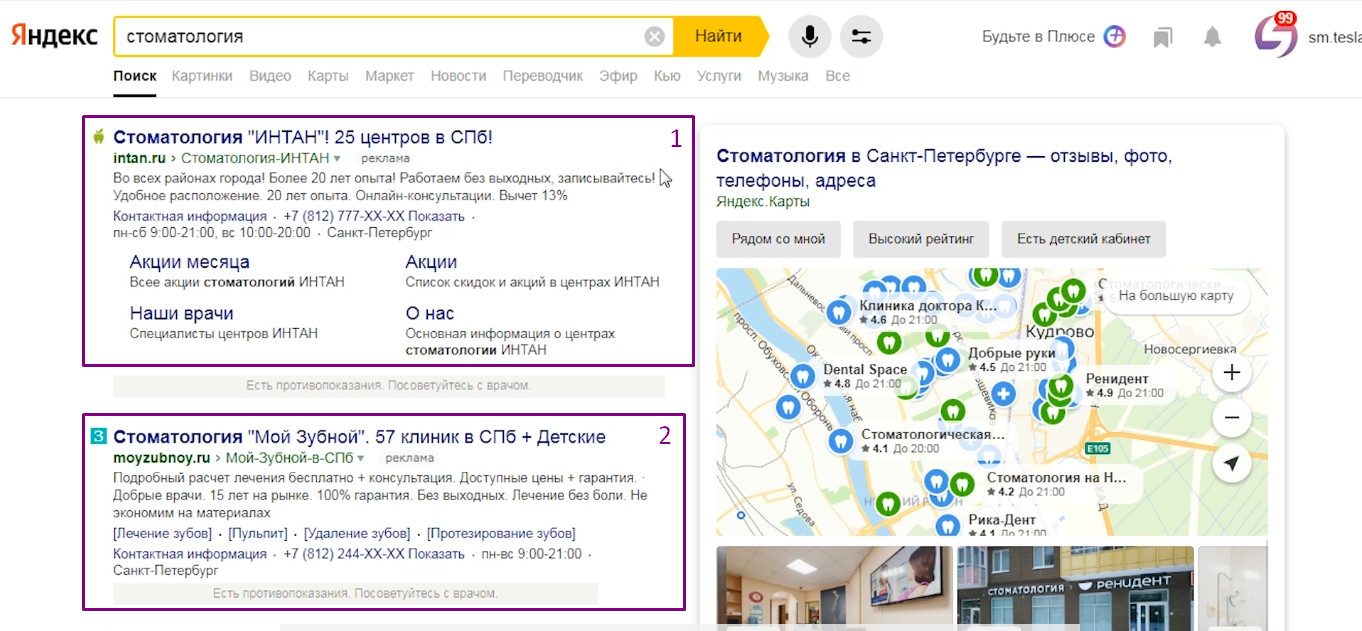The image size is (1362, 631).
Task: Open Стоматология в Санкт-Петербурге maps heading
Action: click(x=944, y=168)
